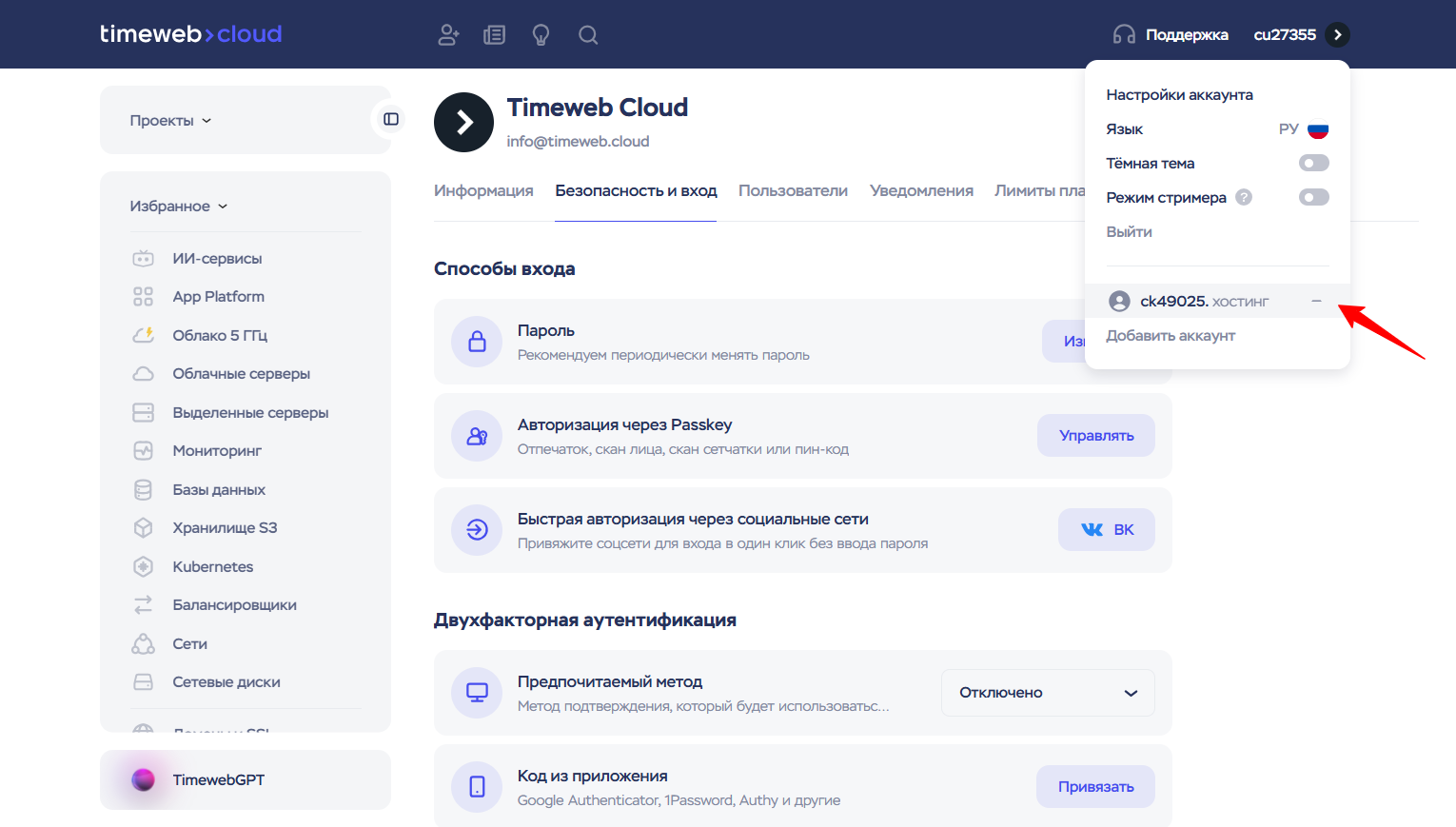Enable the Режим стримера switch
This screenshot has height=827, width=1456.
[1314, 197]
